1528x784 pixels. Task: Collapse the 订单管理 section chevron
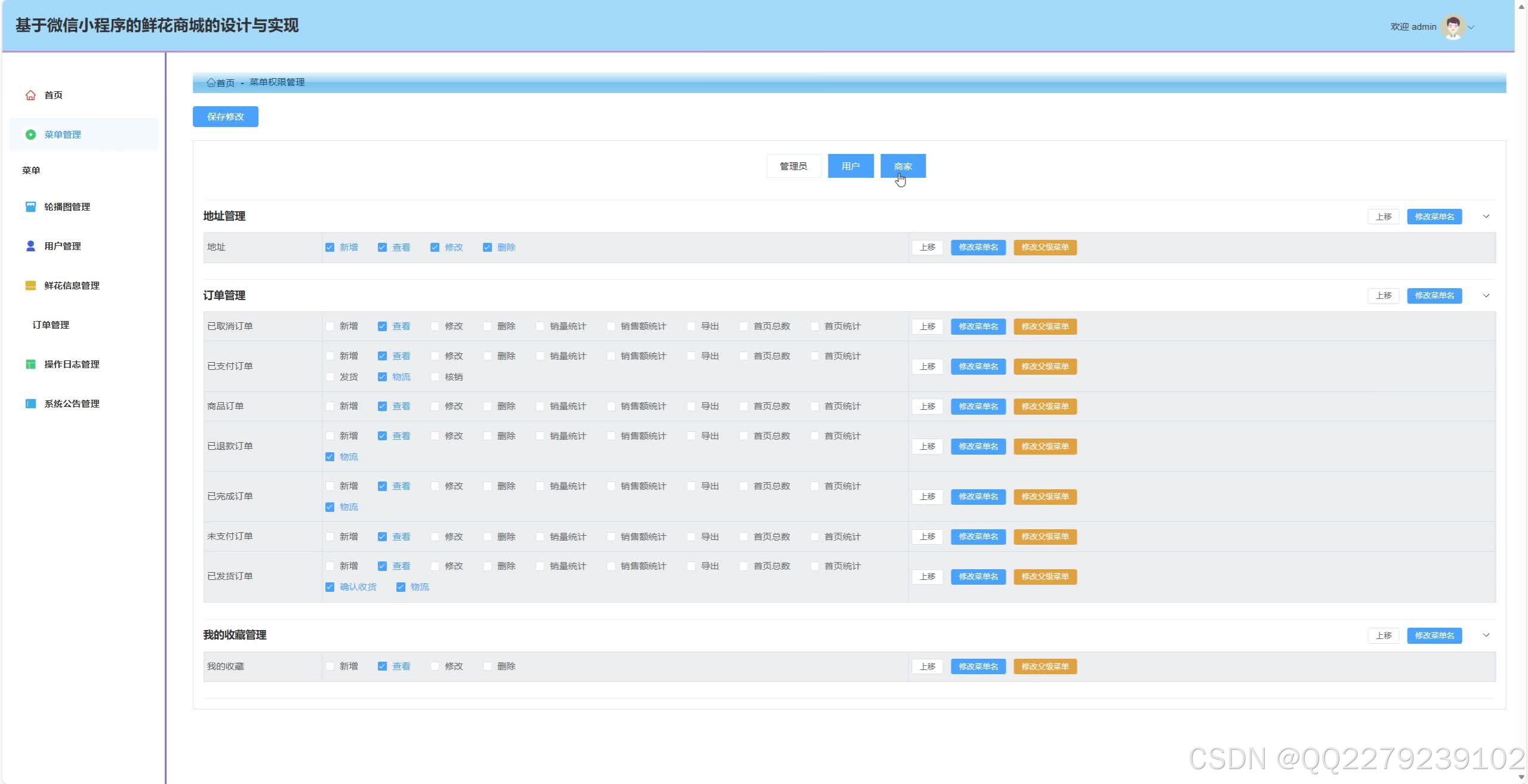1486,296
